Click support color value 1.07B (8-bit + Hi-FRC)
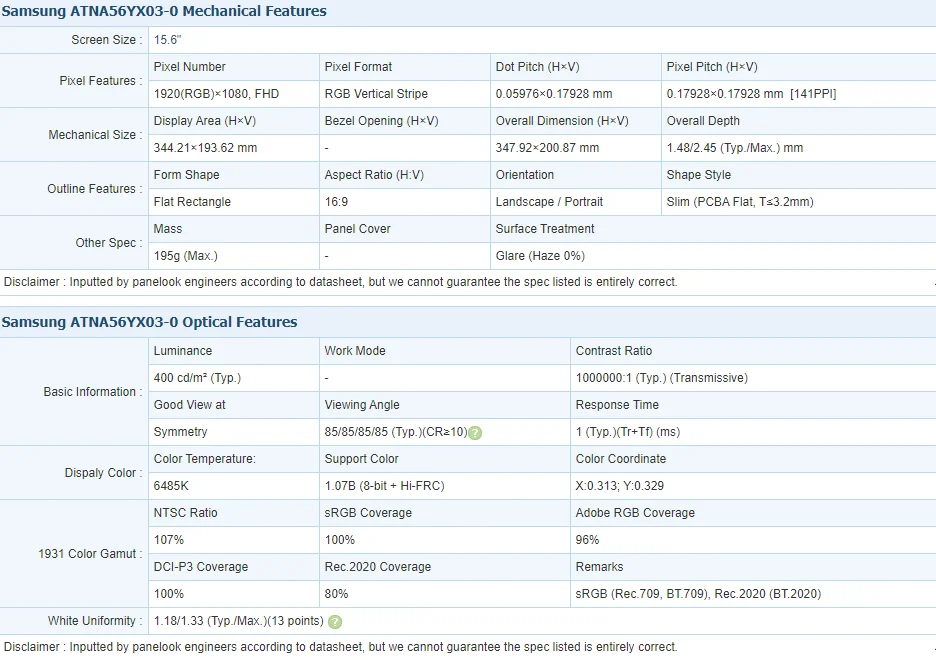The height and width of the screenshot is (660, 936). point(384,486)
